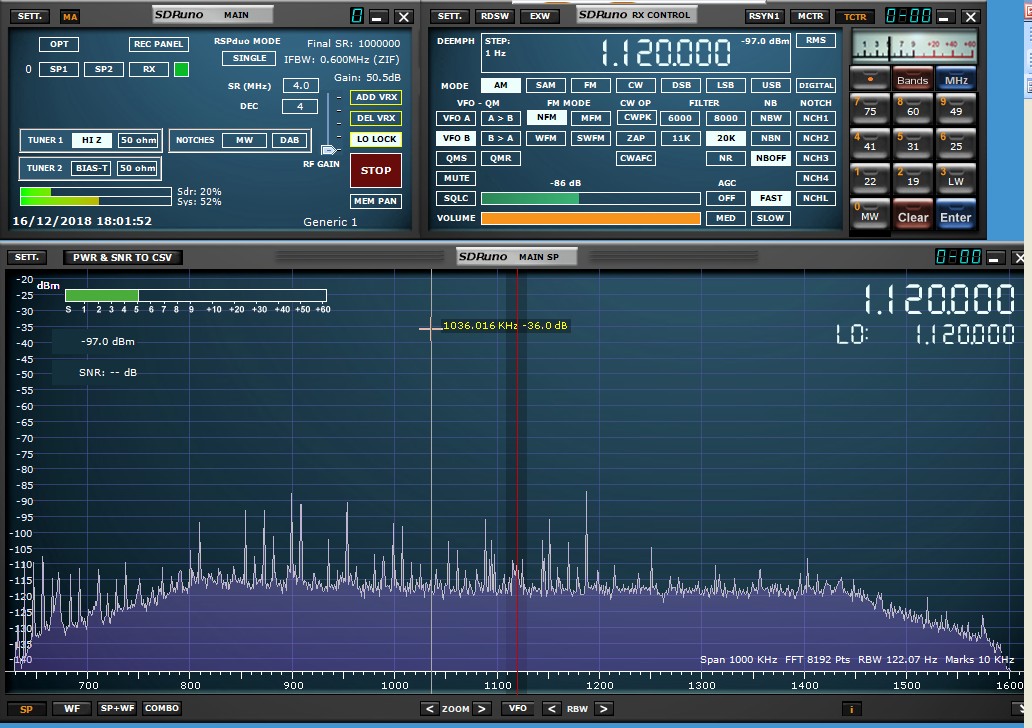Switch to COMBO view

[162, 708]
